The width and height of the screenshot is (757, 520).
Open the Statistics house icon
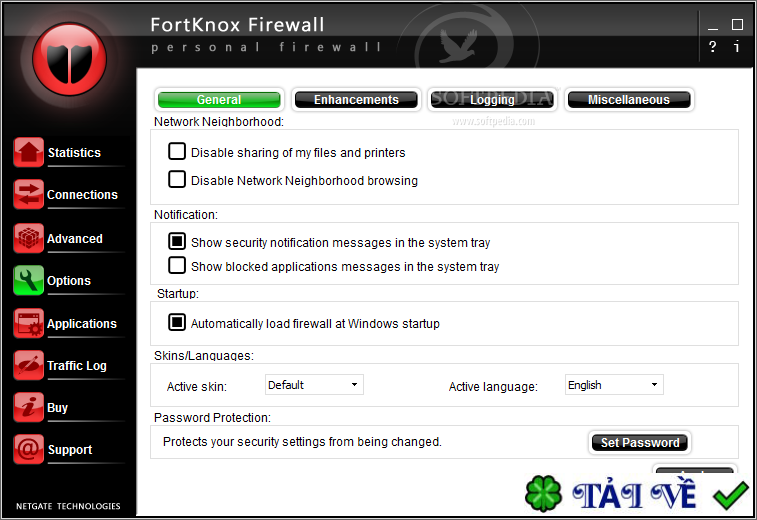(28, 152)
